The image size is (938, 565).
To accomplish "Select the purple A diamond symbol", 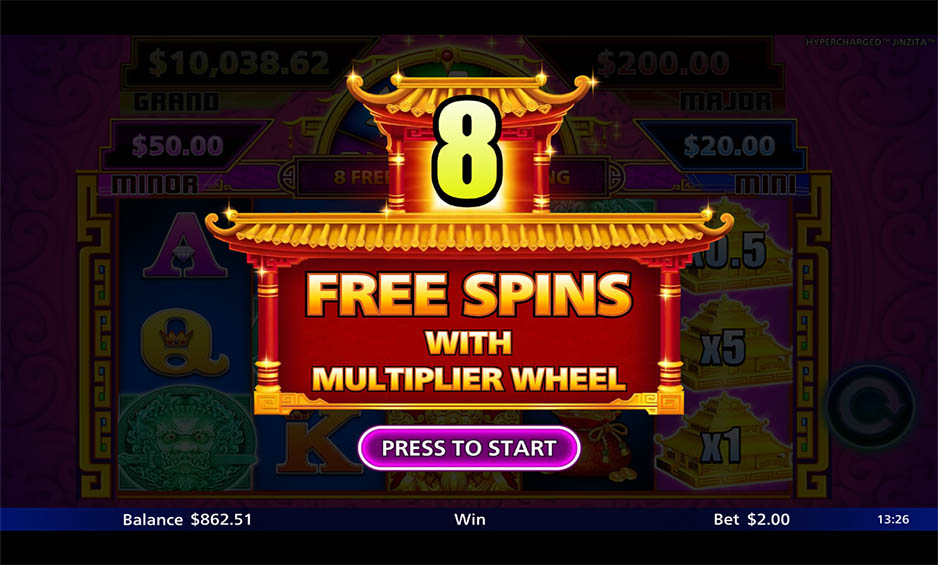I will coord(184,246).
